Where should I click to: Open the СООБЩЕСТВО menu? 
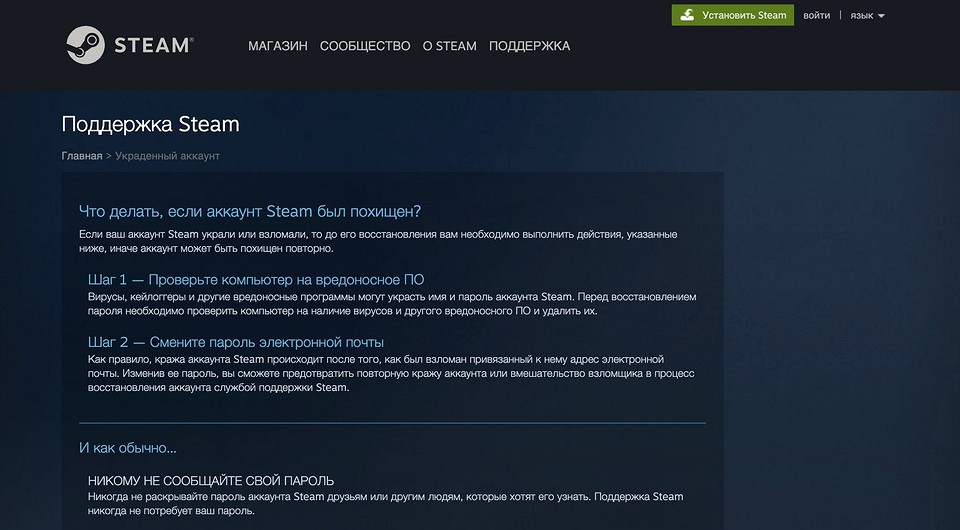[365, 46]
